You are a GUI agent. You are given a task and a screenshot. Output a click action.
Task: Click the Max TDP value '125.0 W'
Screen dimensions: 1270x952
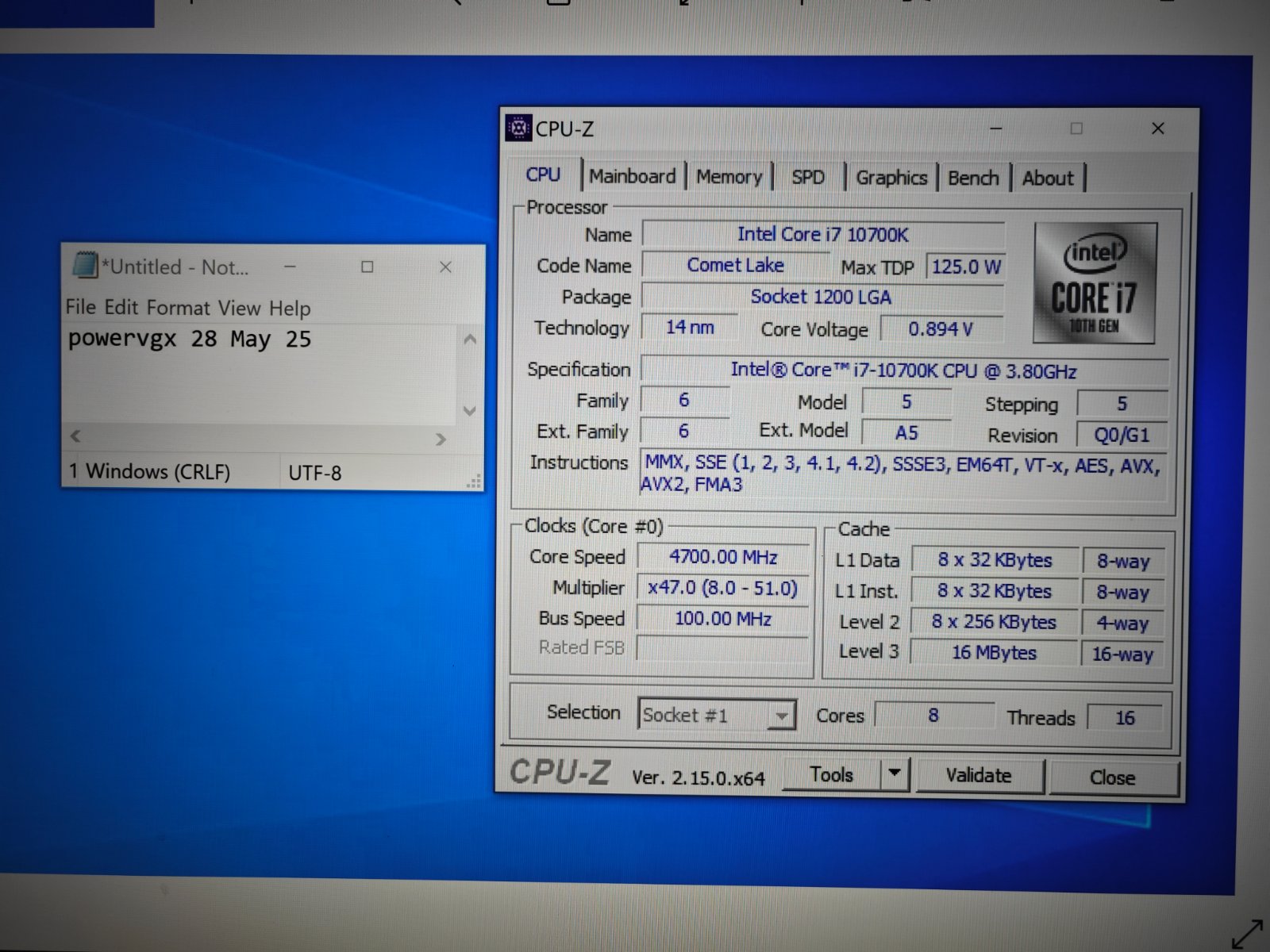(x=966, y=267)
